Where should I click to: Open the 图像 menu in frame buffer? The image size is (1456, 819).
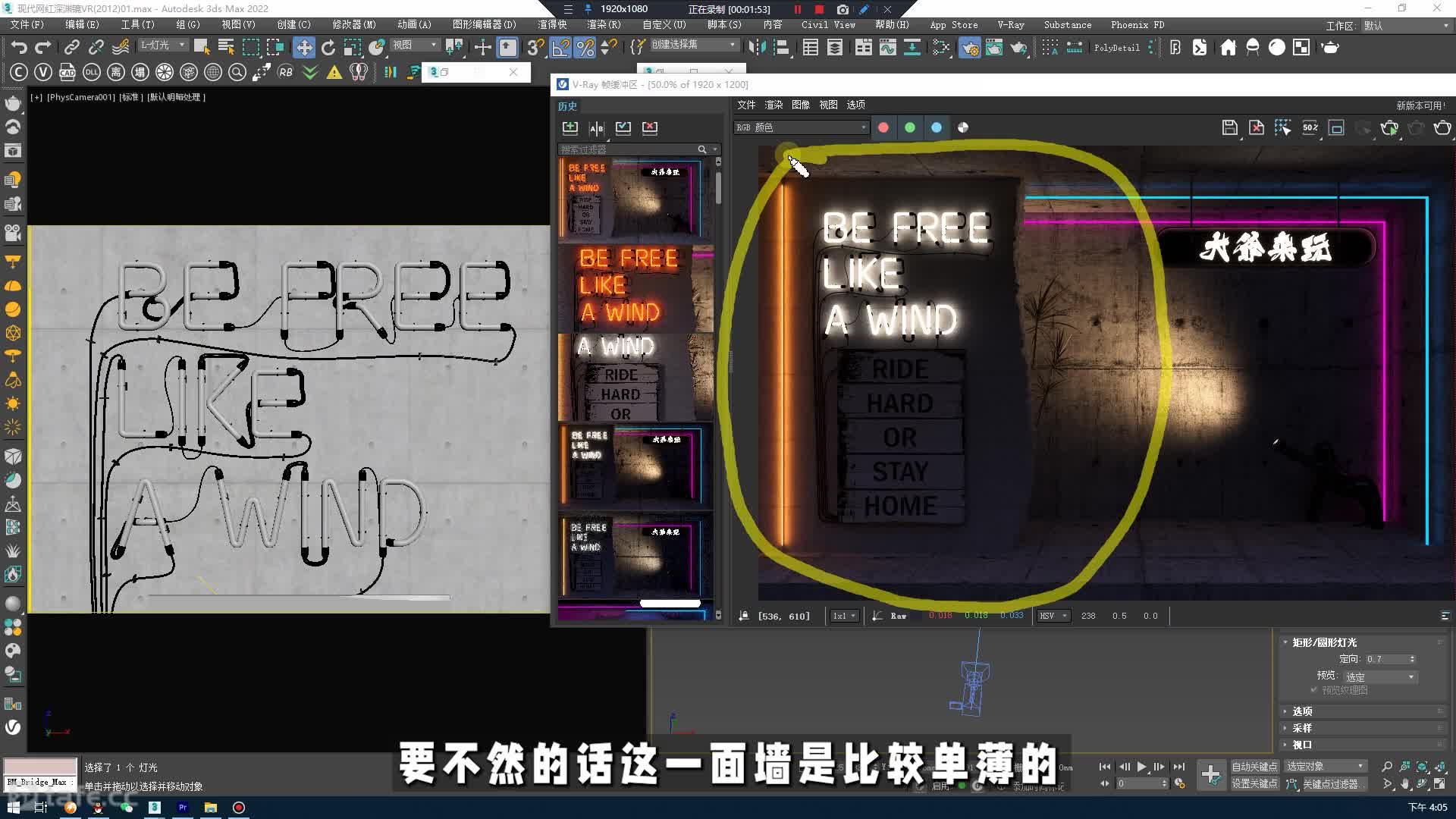coord(801,105)
